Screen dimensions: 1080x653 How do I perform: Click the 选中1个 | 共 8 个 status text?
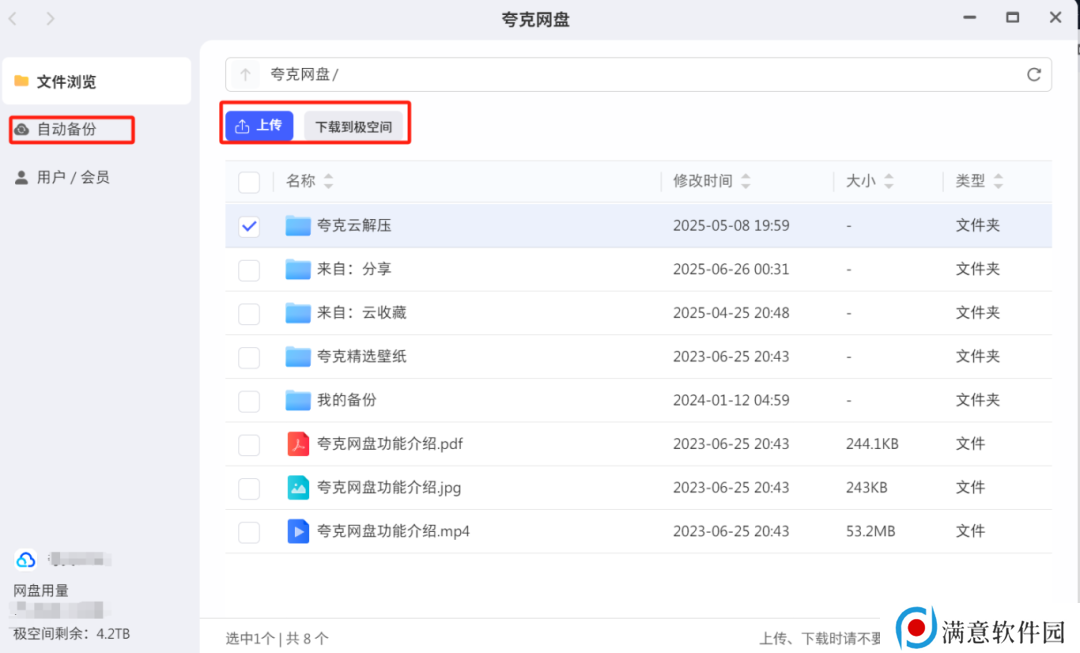click(277, 639)
